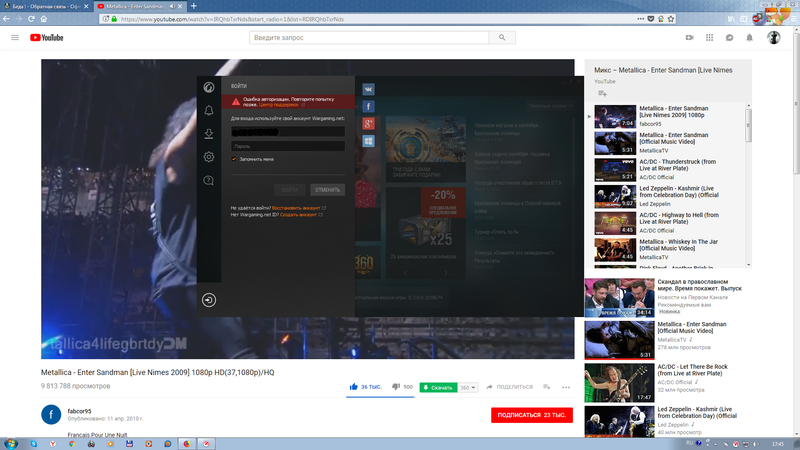800x450 pixels.
Task: Sign in with Facebook
Action: pos(368,106)
